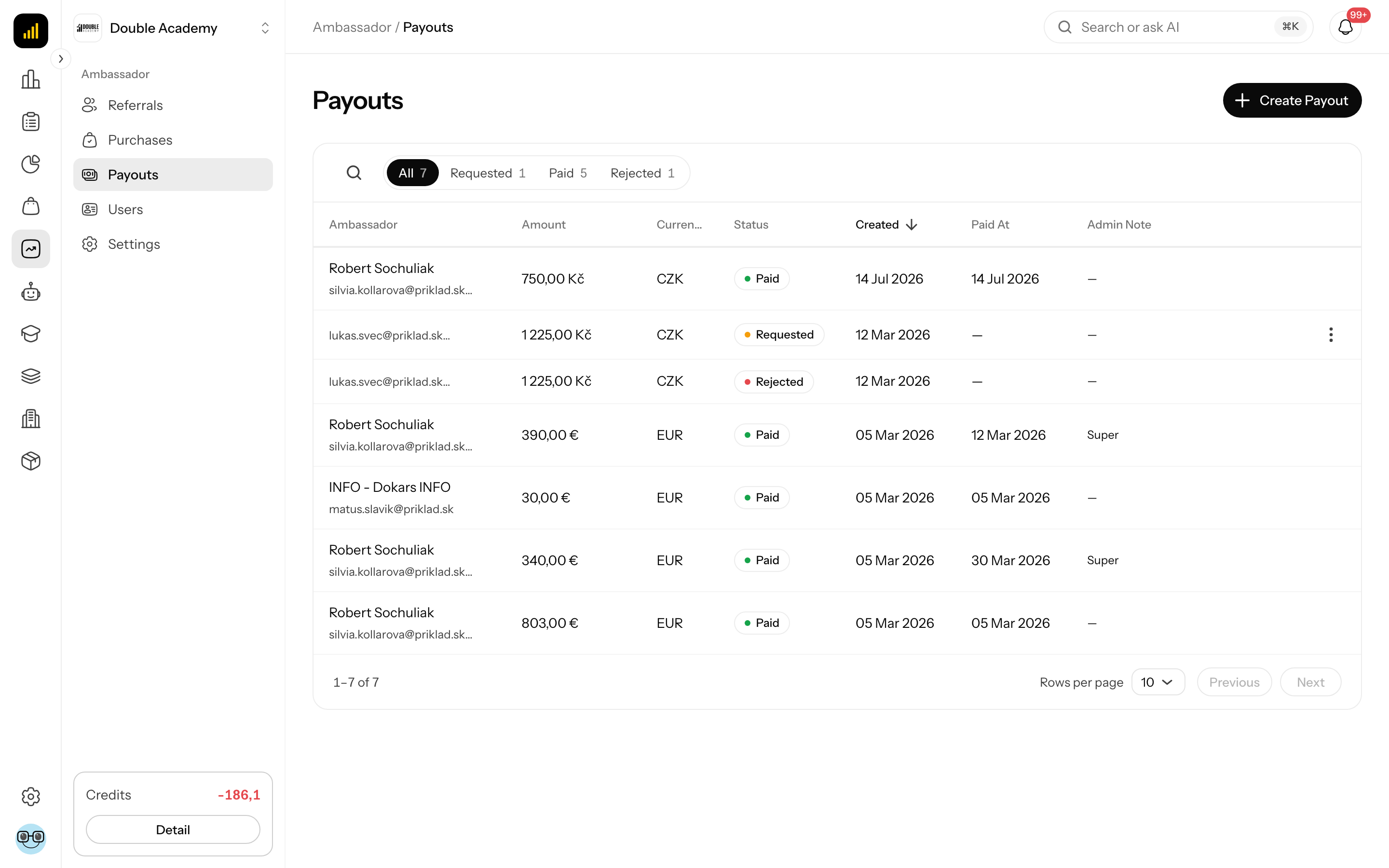Open the Double Academy workspace switcher
1389x868 pixels.
pos(173,28)
